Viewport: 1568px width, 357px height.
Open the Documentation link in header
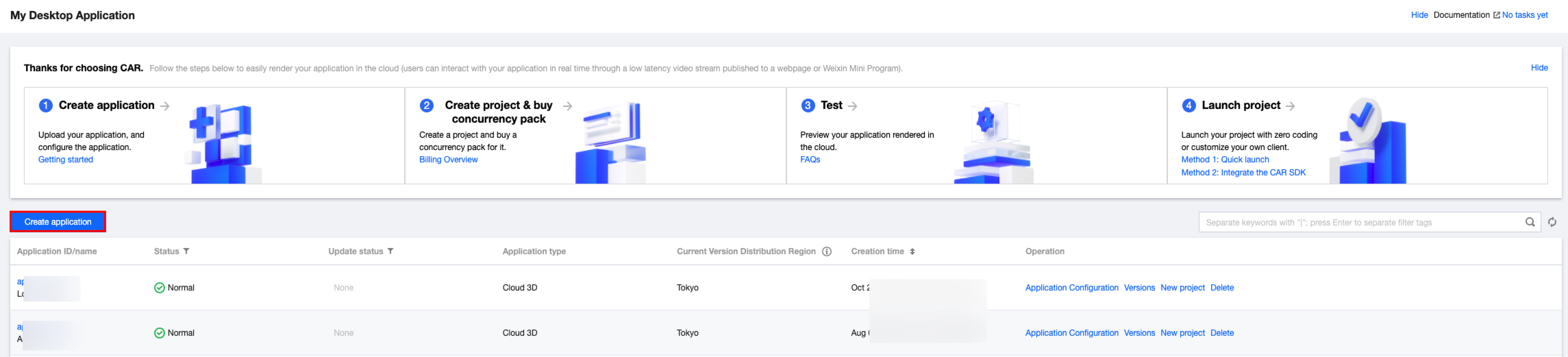coord(1462,15)
